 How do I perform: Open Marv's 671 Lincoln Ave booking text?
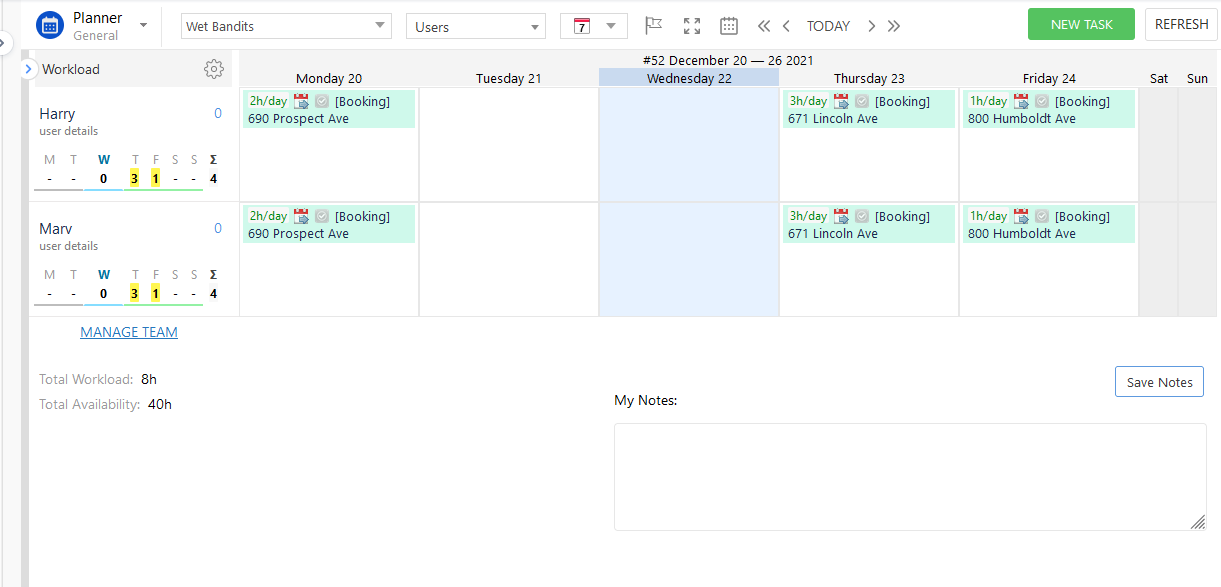tap(832, 234)
